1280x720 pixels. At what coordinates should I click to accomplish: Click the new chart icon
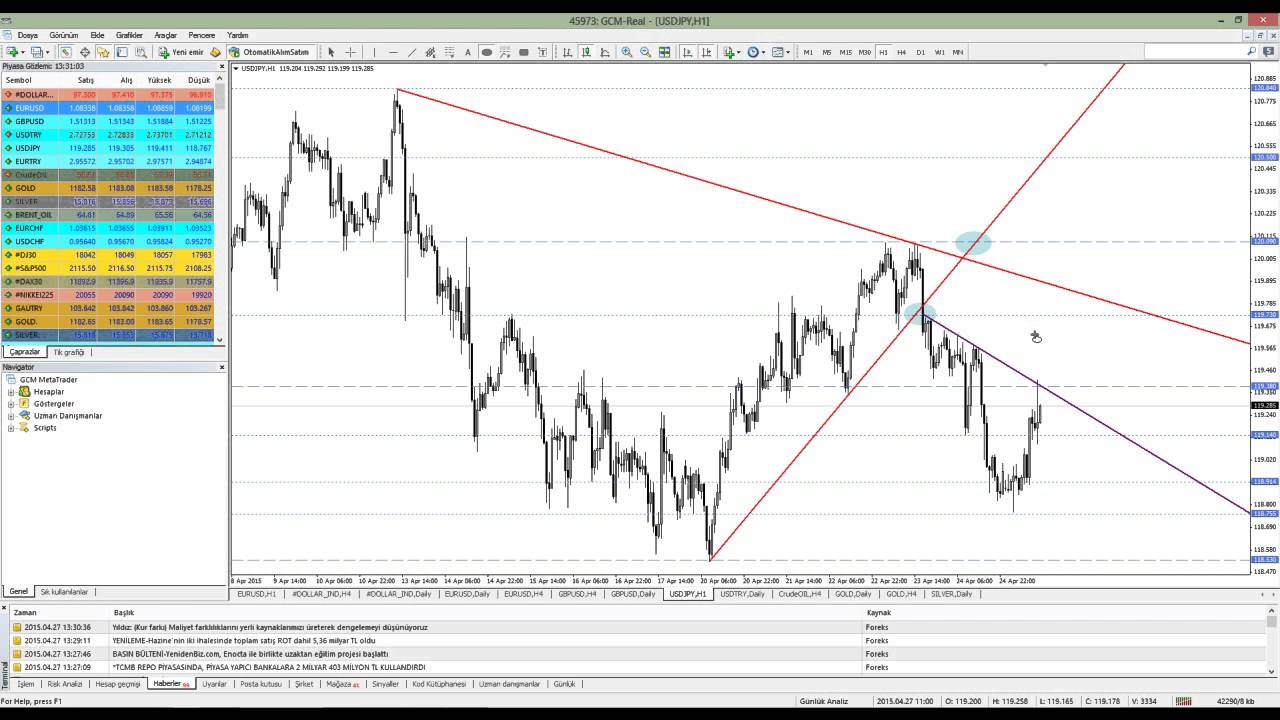point(12,52)
